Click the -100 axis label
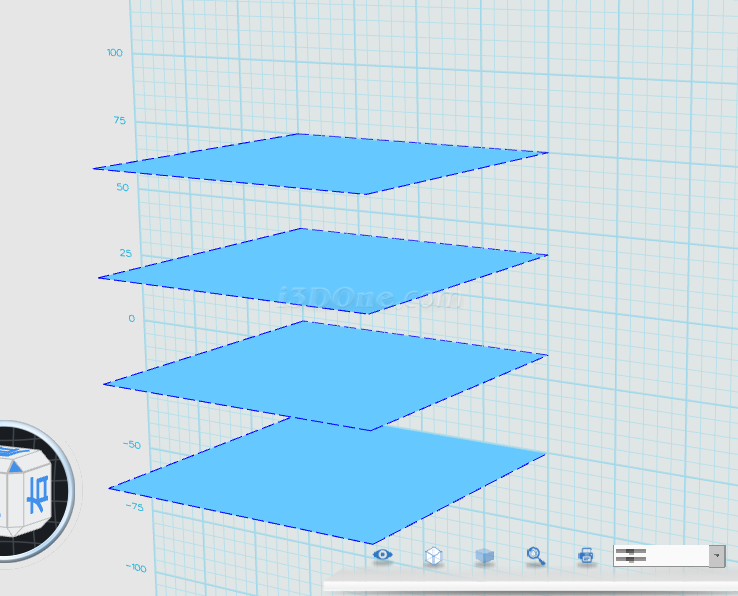 (136, 569)
